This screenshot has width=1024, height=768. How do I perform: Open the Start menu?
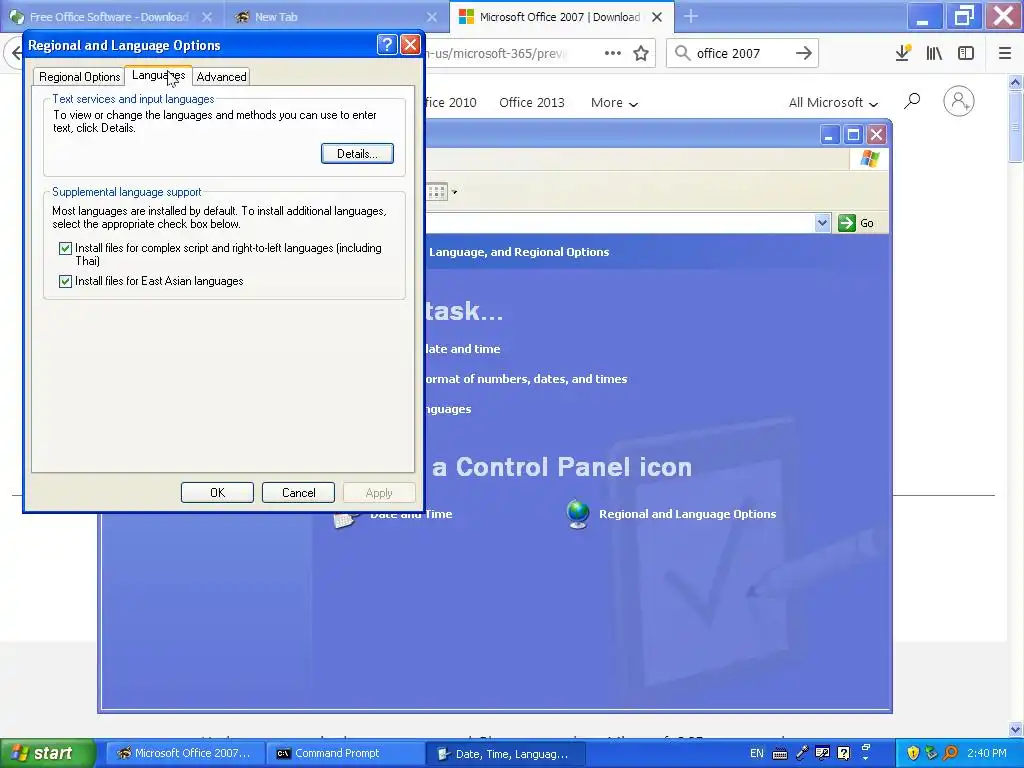coord(46,753)
